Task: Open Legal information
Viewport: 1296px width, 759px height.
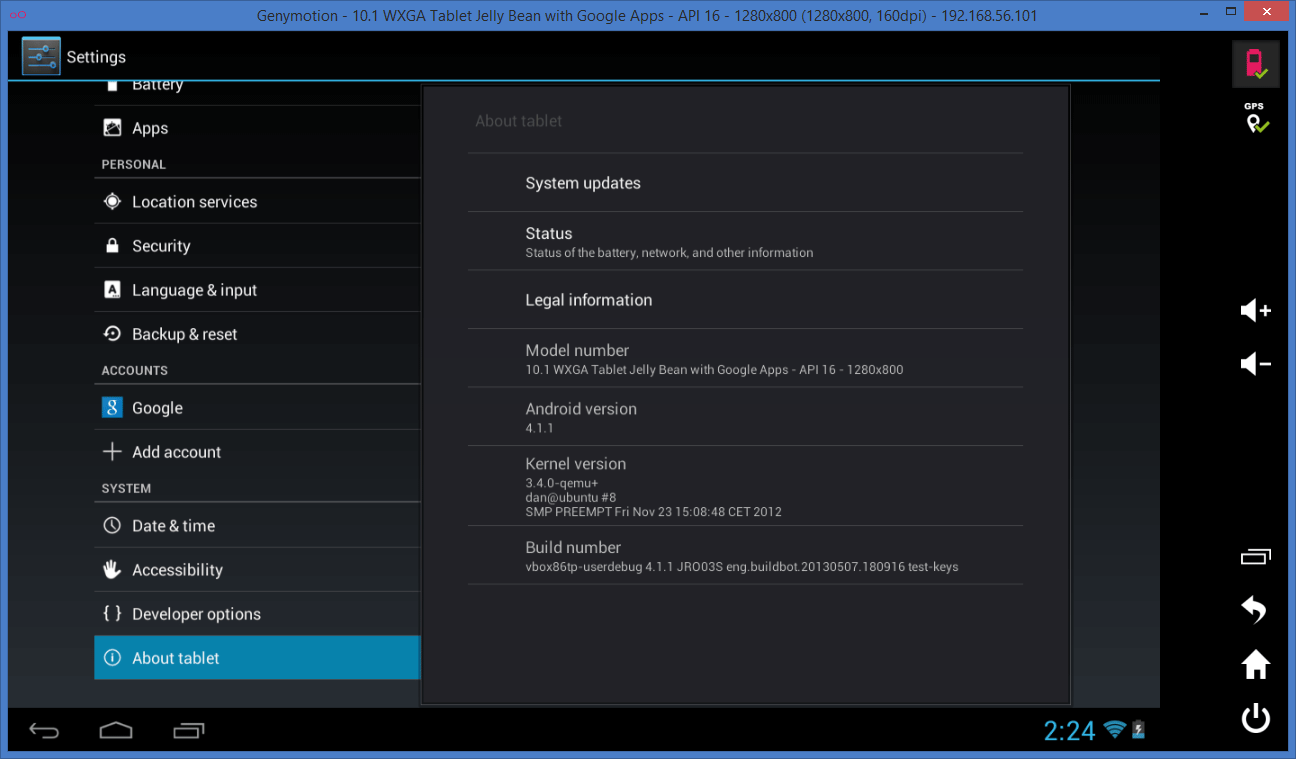Action: 745,300
